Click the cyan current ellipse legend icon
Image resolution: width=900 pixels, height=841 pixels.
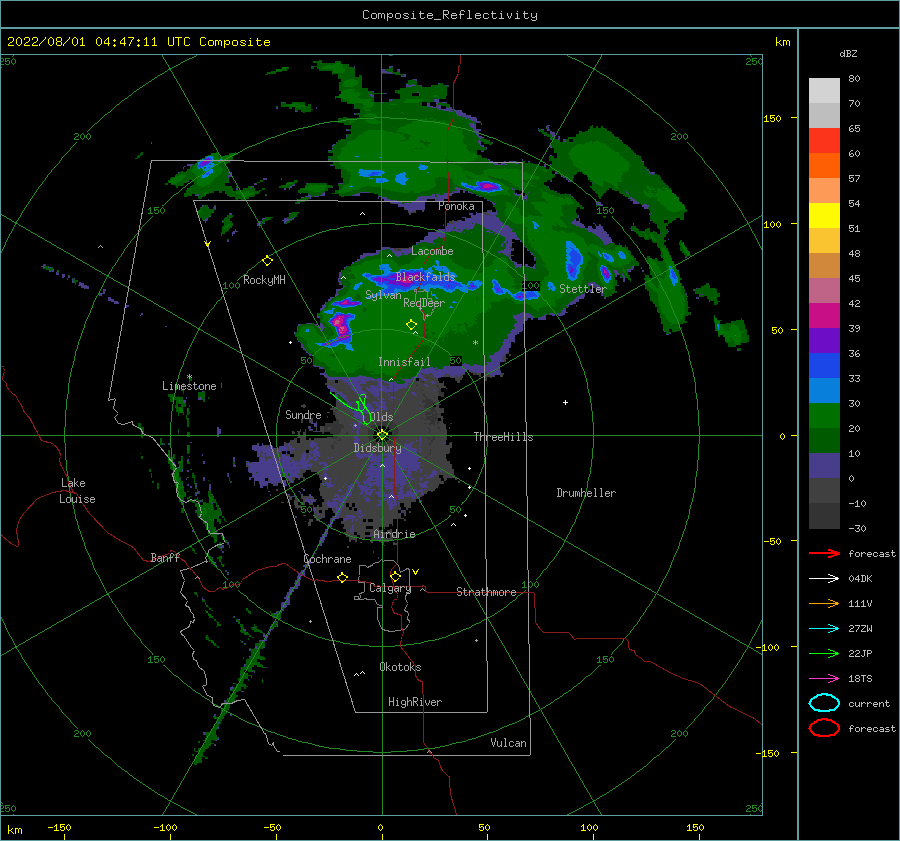click(824, 703)
